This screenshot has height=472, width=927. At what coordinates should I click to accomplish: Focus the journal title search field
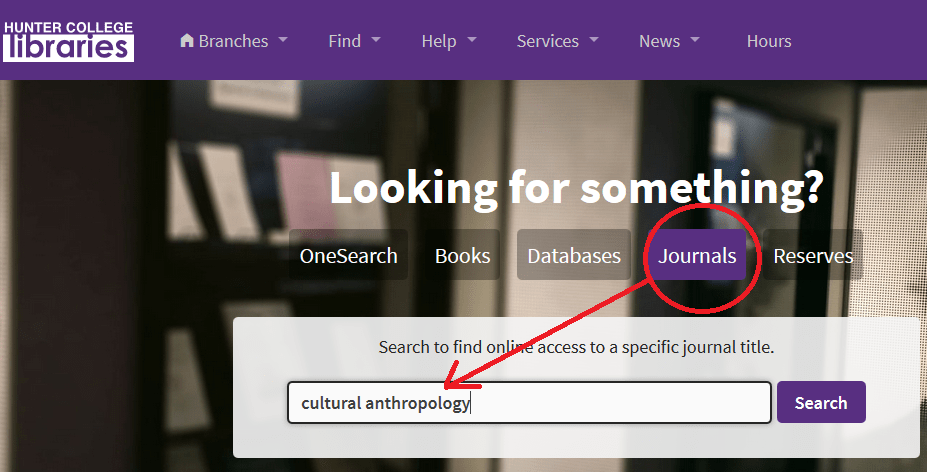[529, 402]
